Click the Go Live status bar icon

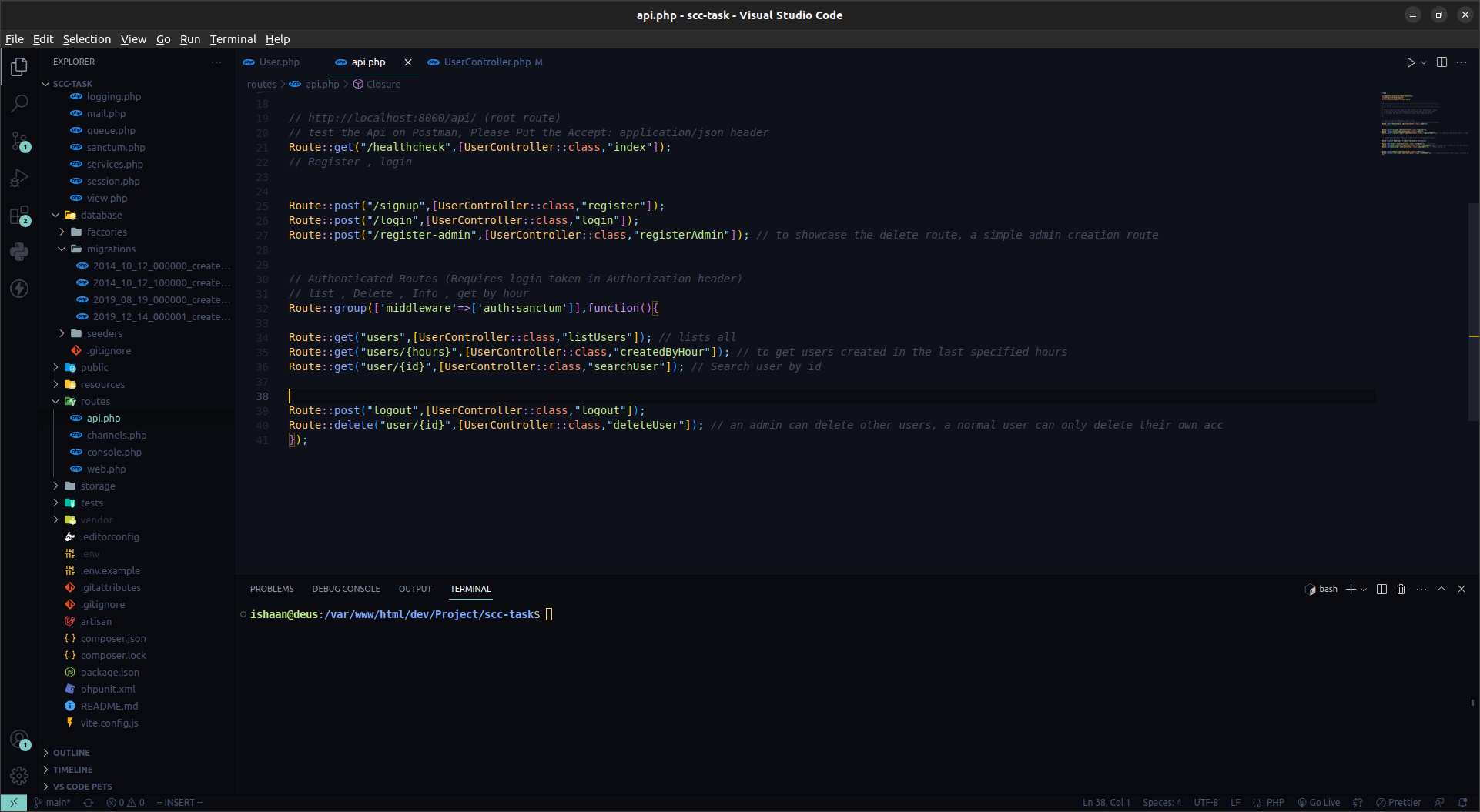coord(1318,802)
